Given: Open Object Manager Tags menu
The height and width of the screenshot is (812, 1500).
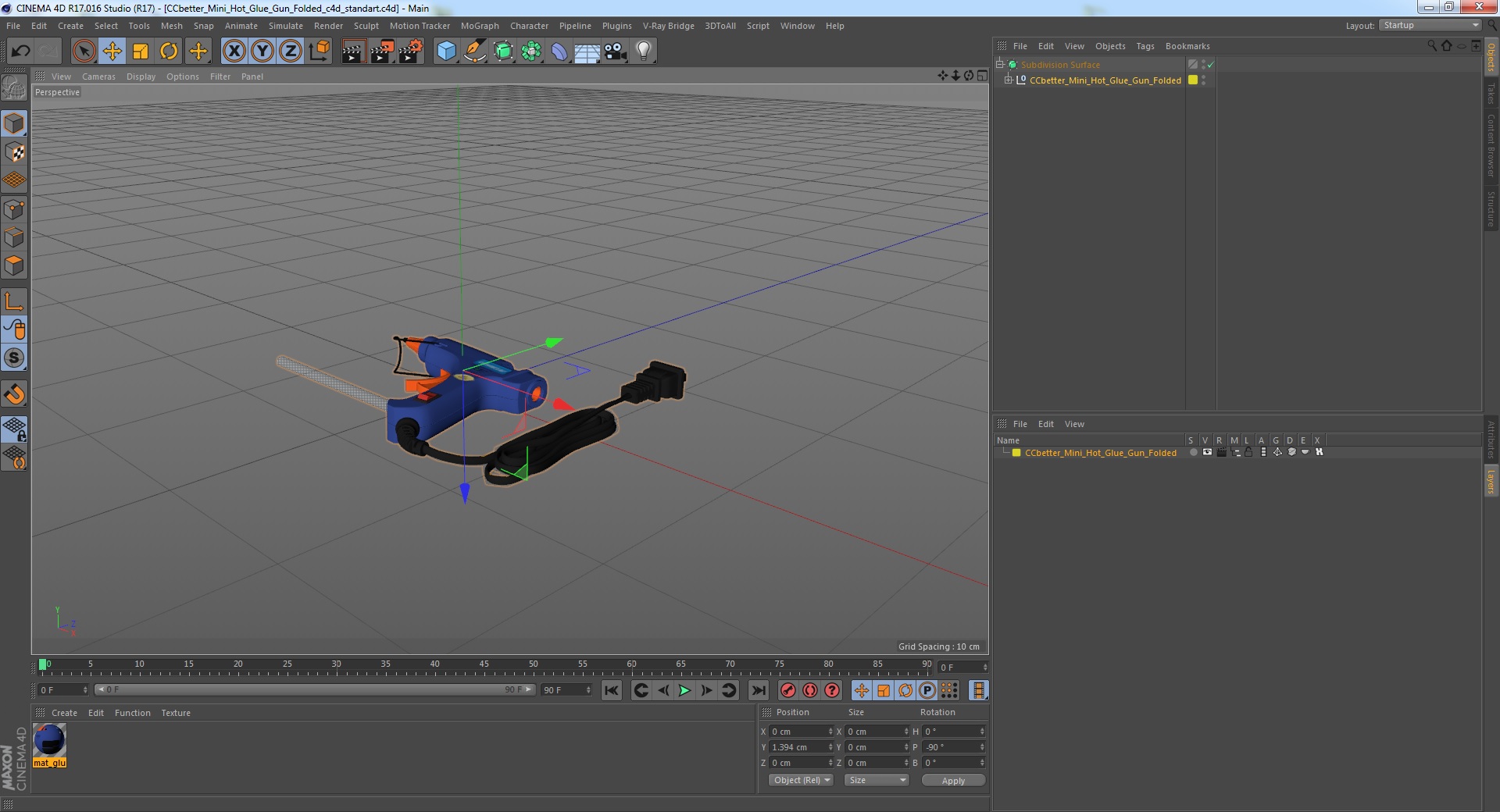Looking at the screenshot, I should coord(1145,46).
